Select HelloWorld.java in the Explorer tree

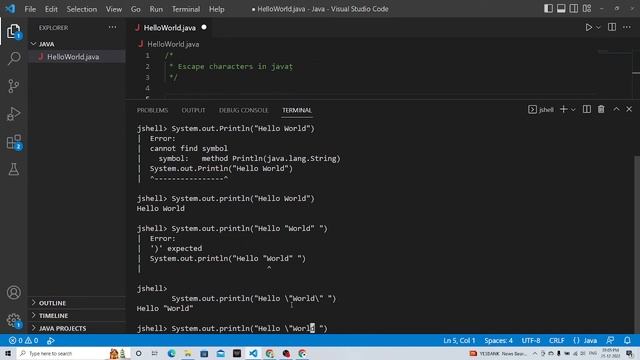(77, 57)
